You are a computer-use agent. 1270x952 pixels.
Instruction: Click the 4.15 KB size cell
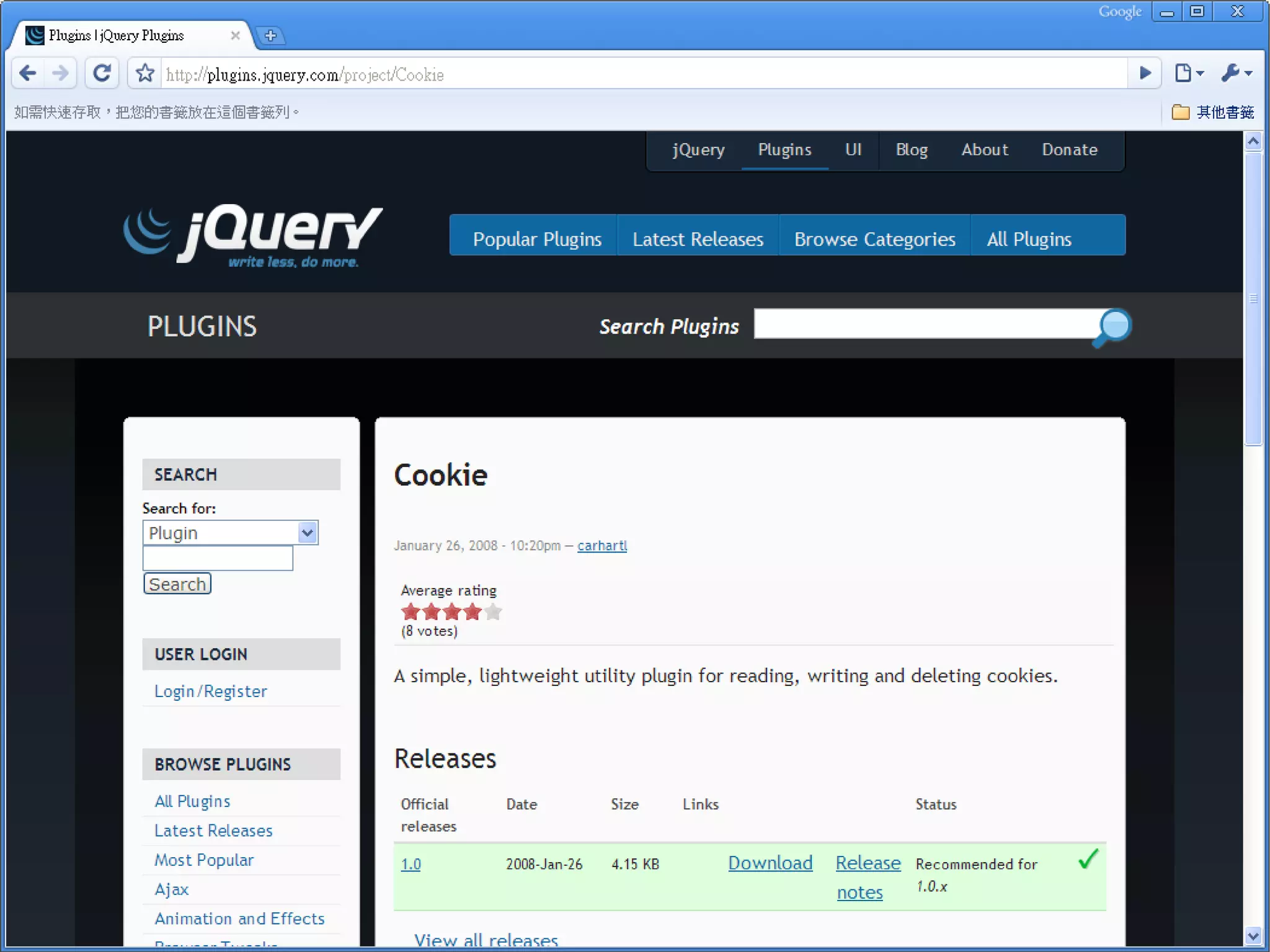(x=635, y=864)
